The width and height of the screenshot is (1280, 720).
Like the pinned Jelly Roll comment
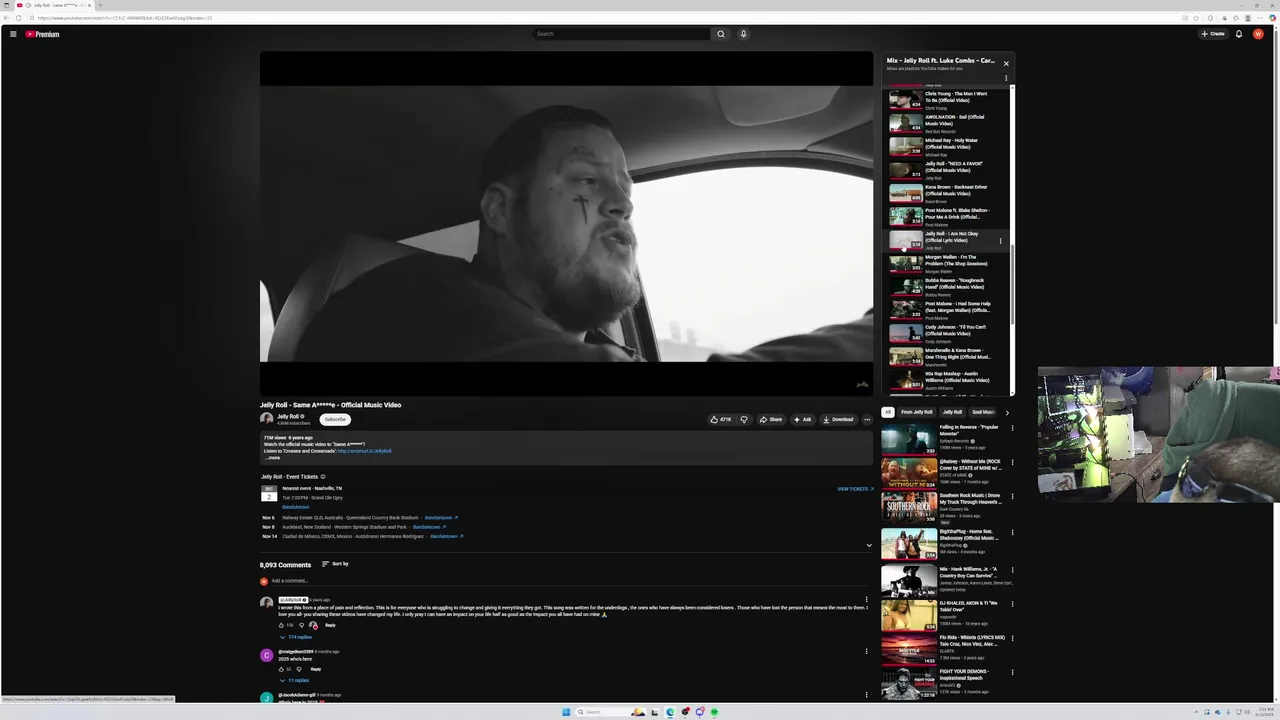(281, 625)
